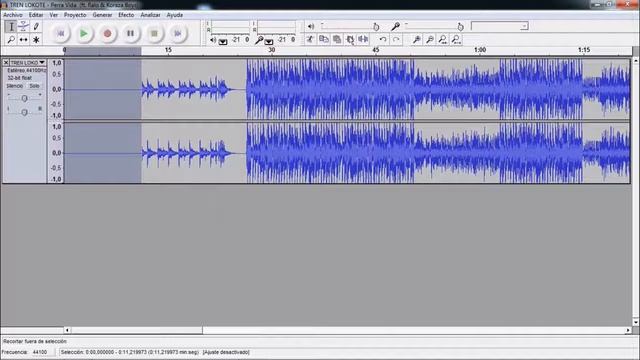Click the Frecuencia 44100 project rate field

coord(43,352)
